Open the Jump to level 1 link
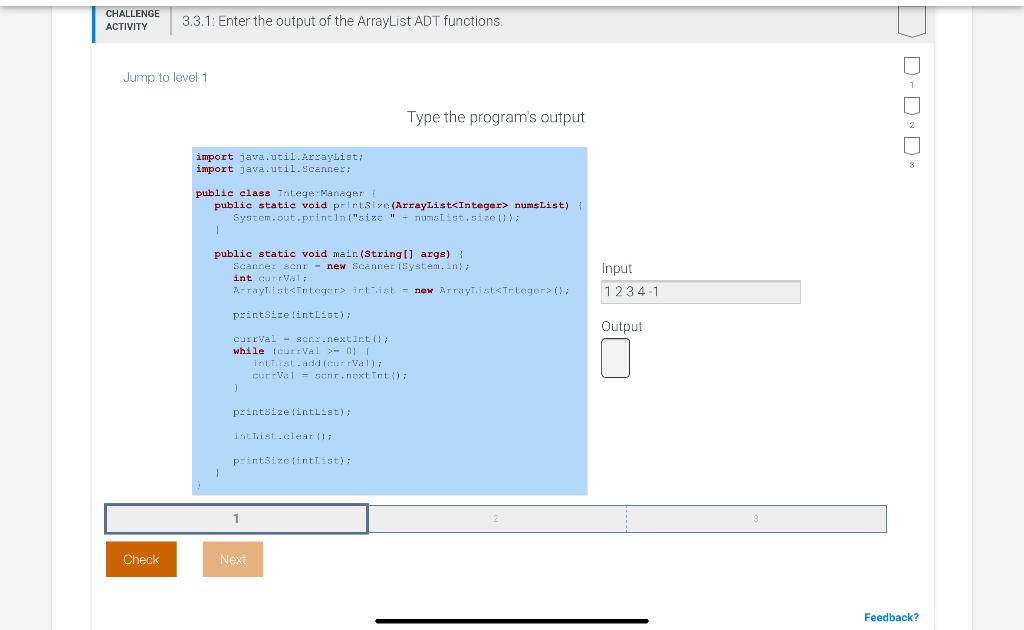The image size is (1024, 630). 165,77
